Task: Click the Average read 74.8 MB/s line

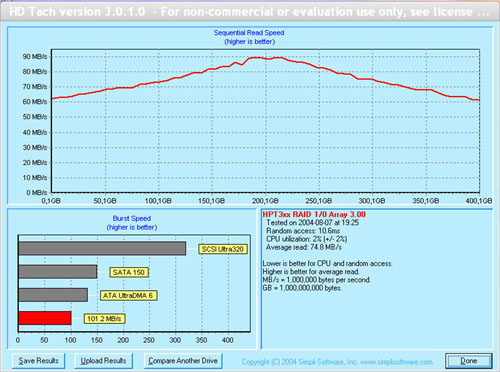Action: (x=304, y=247)
